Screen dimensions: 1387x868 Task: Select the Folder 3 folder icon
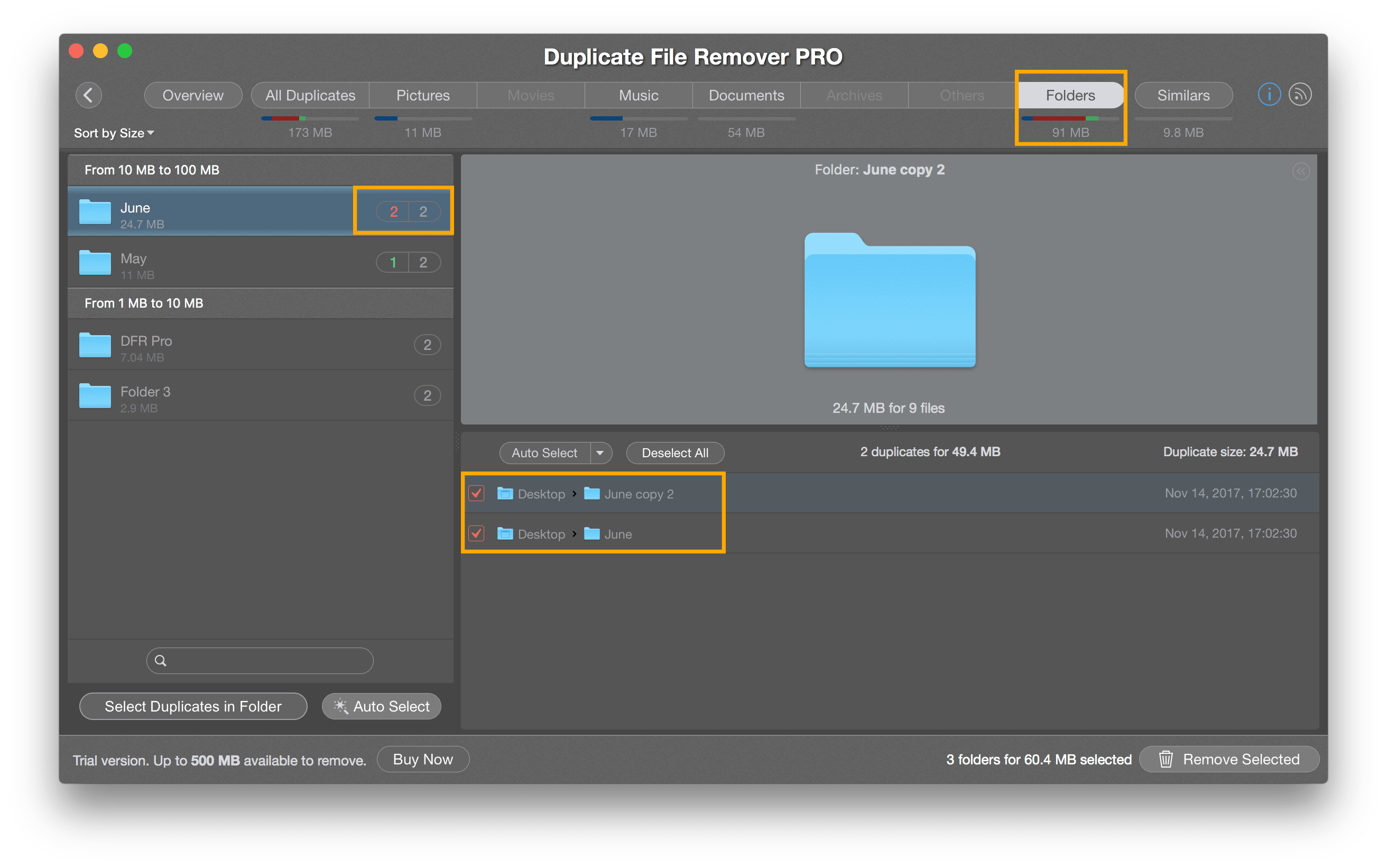(x=95, y=395)
